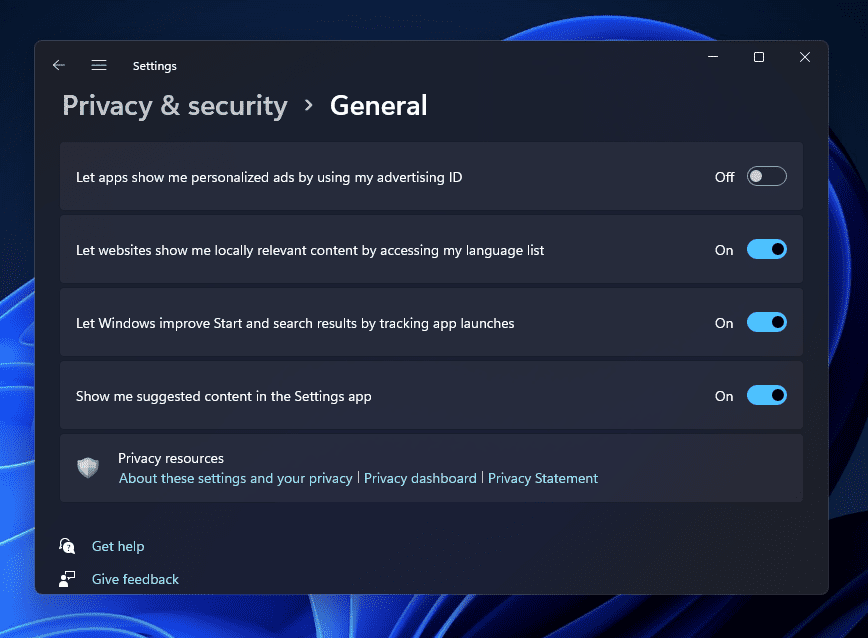Turn off the language list access toggle
The image size is (868, 638).
point(766,250)
